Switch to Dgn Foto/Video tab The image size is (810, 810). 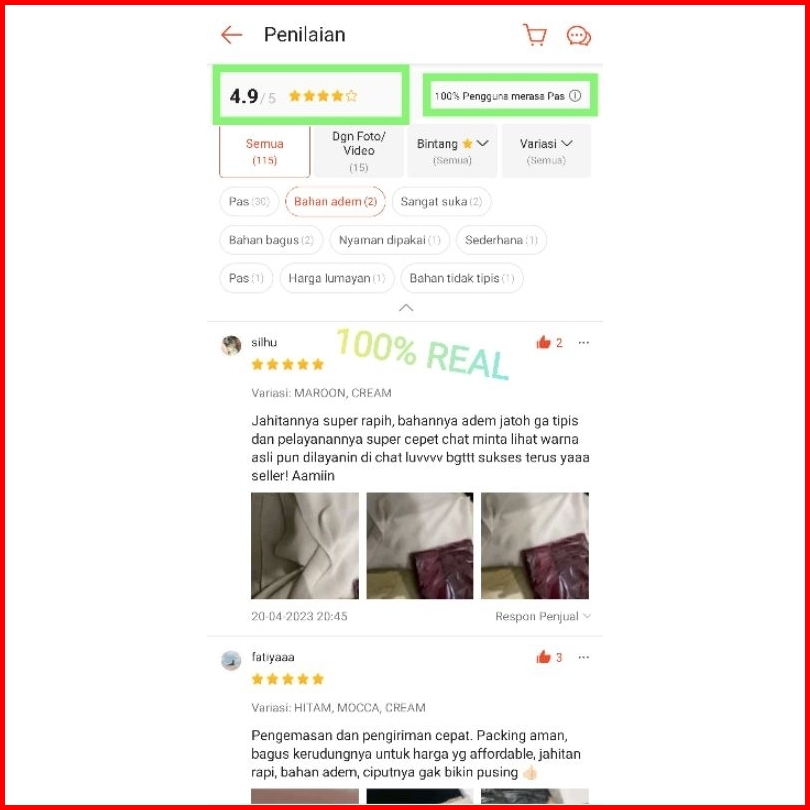(x=359, y=151)
